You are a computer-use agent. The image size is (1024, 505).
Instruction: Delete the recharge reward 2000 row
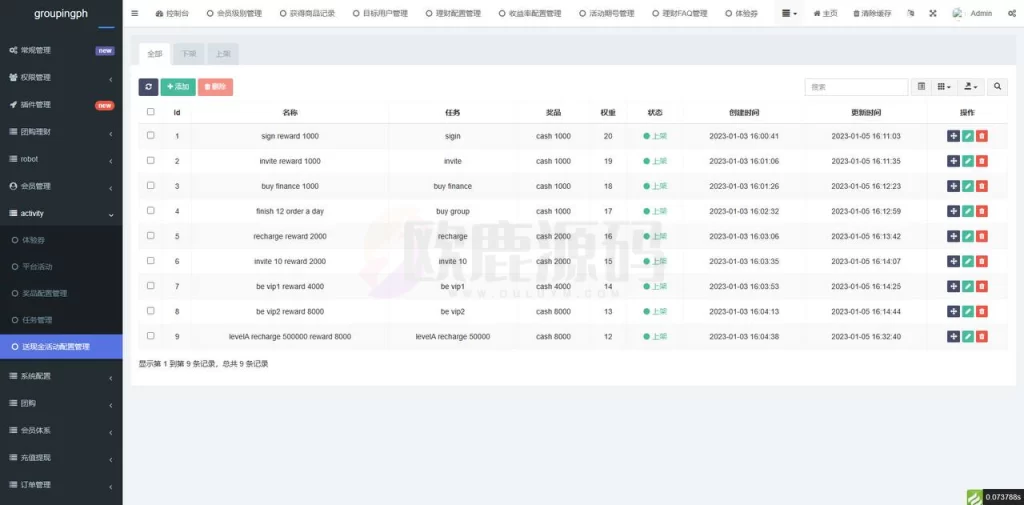tap(982, 236)
